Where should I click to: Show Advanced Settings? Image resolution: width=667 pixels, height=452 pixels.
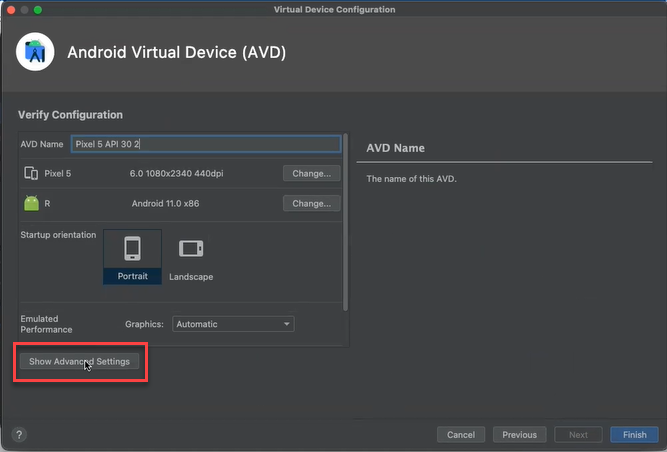(x=79, y=361)
